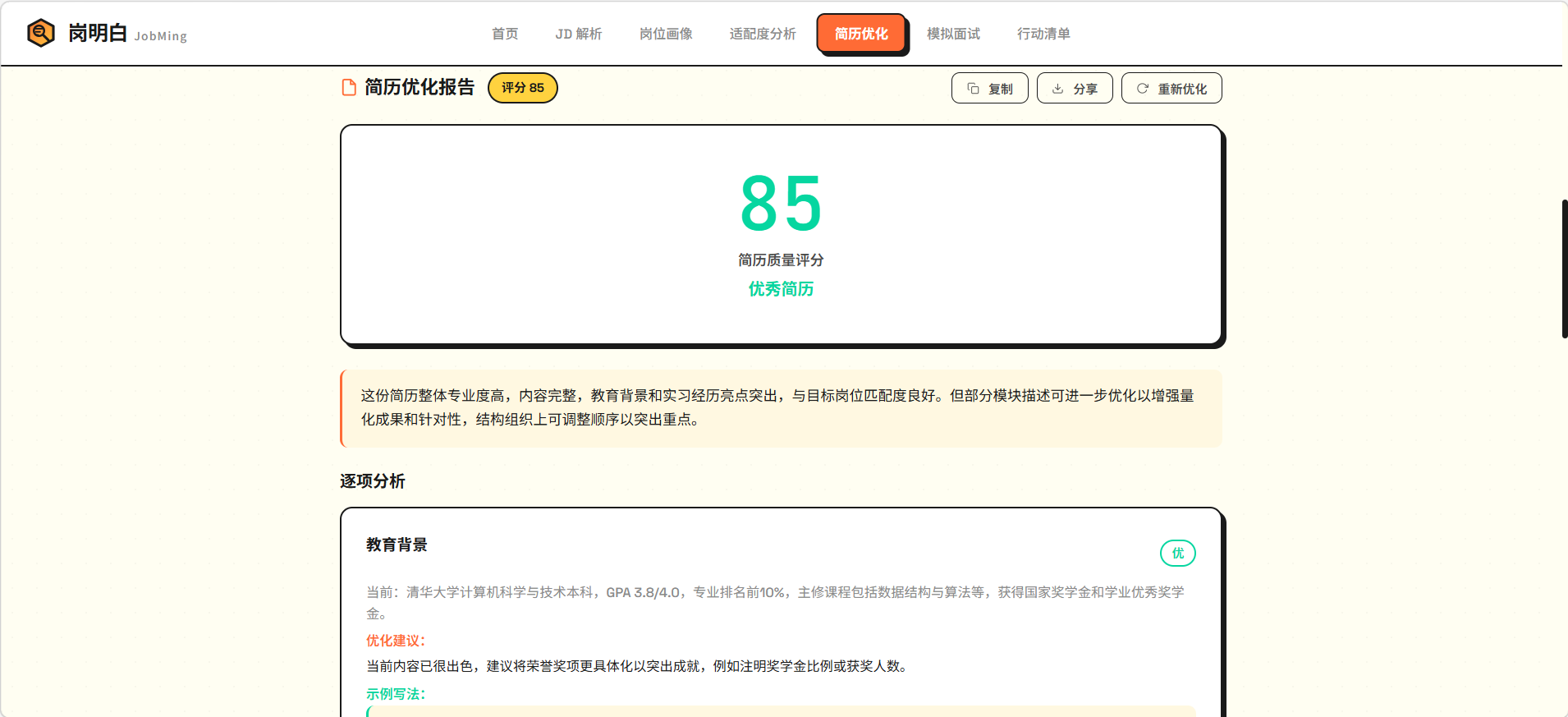
Task: Open the 模拟面试 tab
Action: pos(953,34)
